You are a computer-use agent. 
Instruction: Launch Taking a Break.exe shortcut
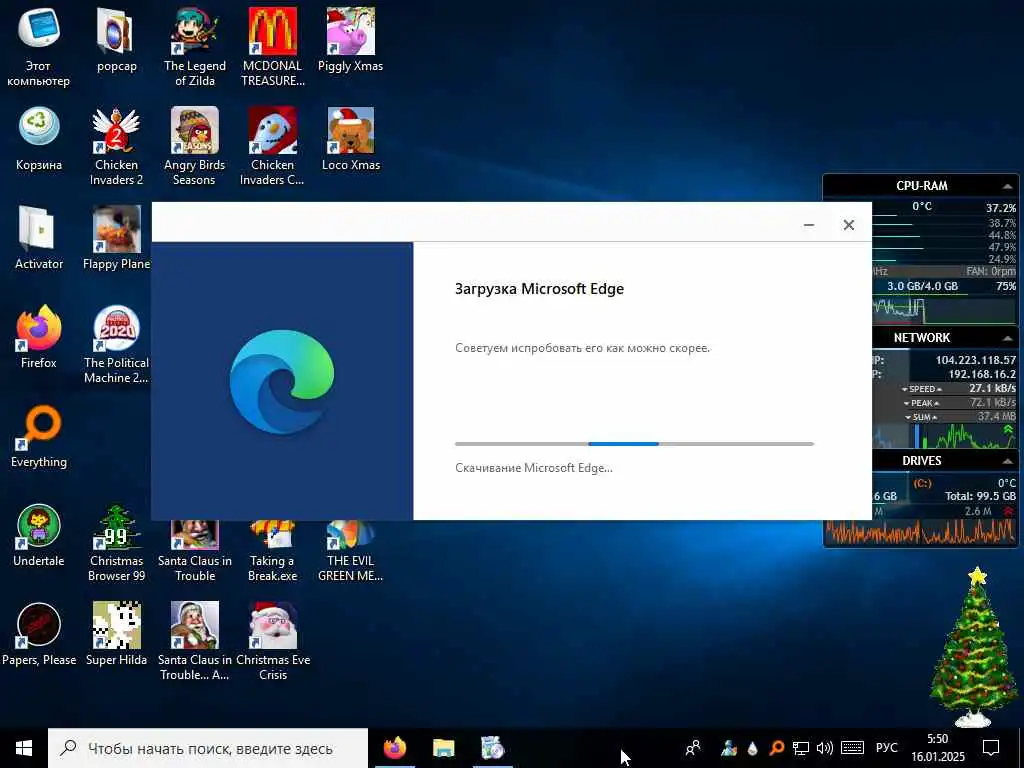coord(272,551)
